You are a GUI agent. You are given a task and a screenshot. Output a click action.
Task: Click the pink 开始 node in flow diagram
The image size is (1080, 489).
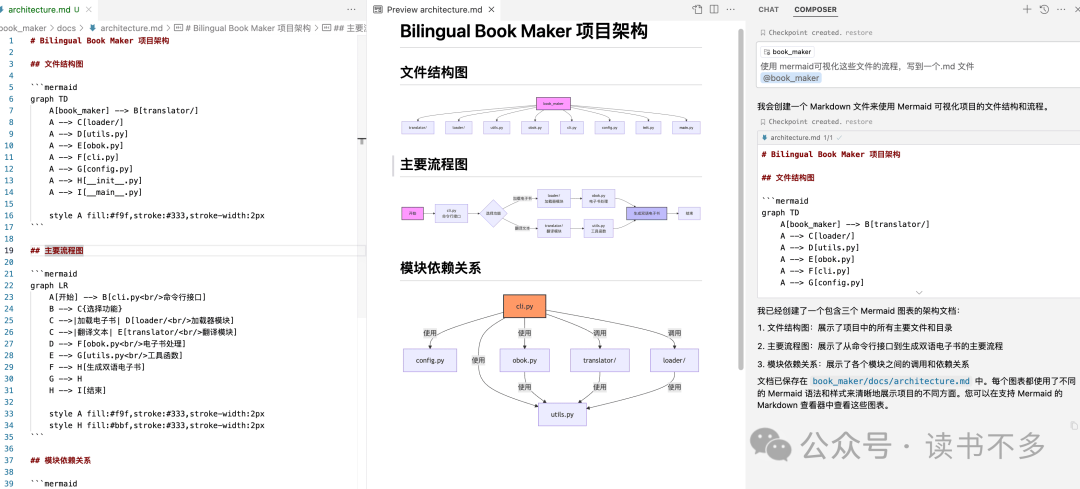click(412, 214)
